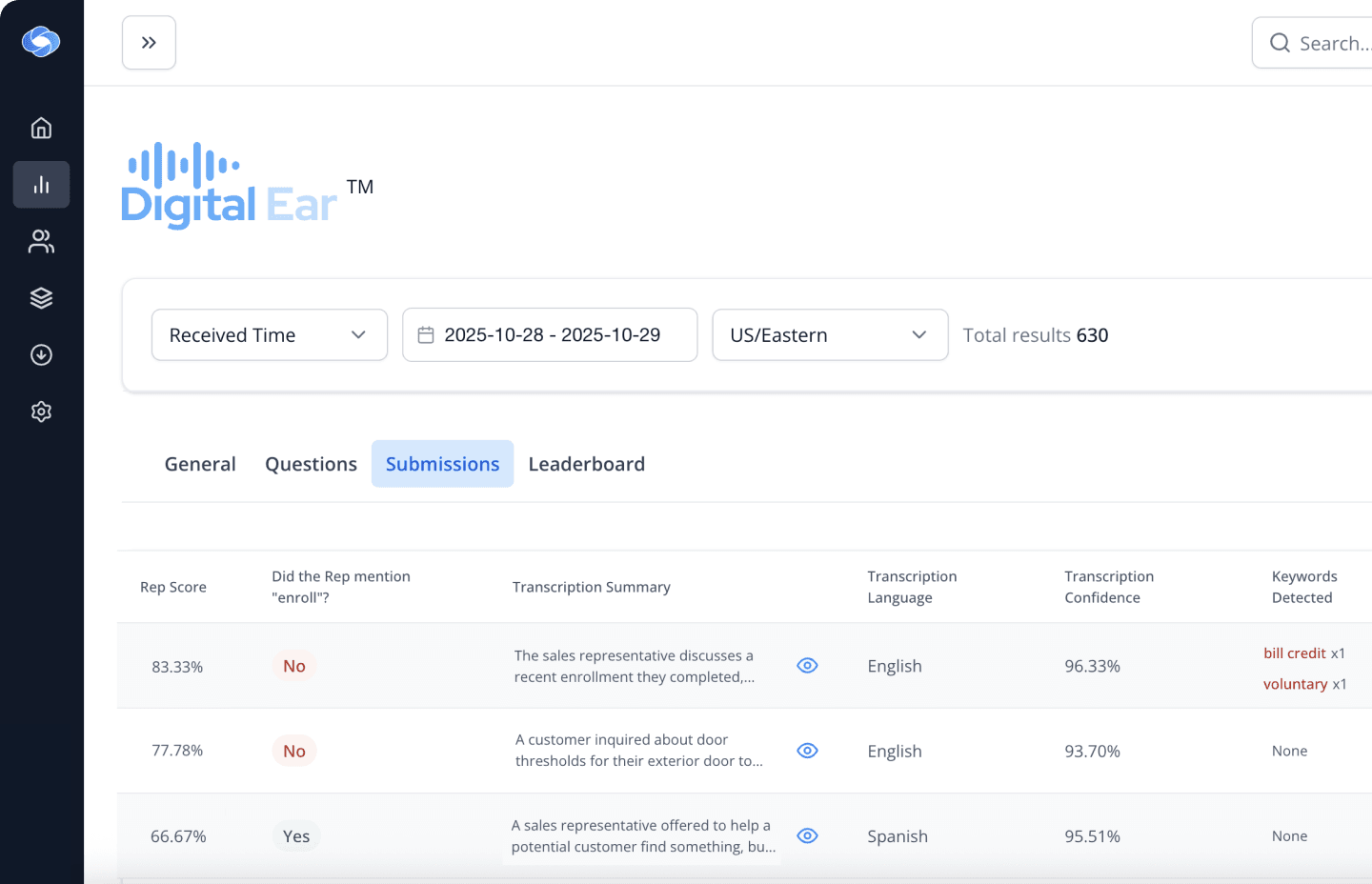
Task: View the transcription for the 77.78% row
Action: click(807, 751)
